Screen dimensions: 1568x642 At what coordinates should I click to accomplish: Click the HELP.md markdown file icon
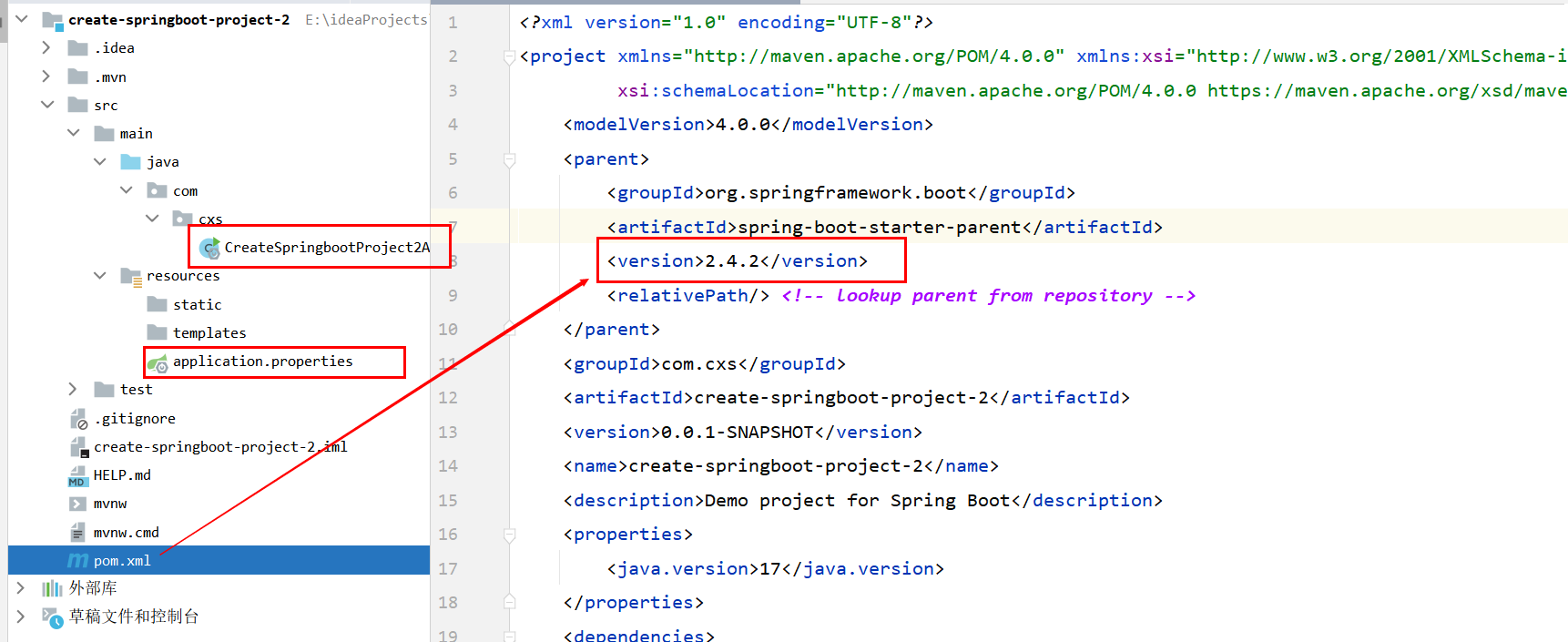coord(78,475)
